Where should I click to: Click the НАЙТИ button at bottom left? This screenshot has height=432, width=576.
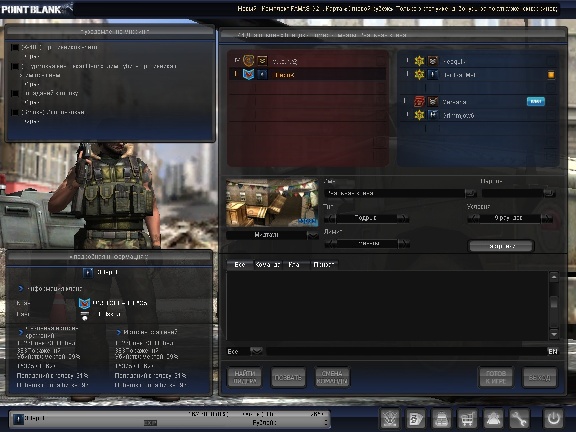click(x=245, y=377)
